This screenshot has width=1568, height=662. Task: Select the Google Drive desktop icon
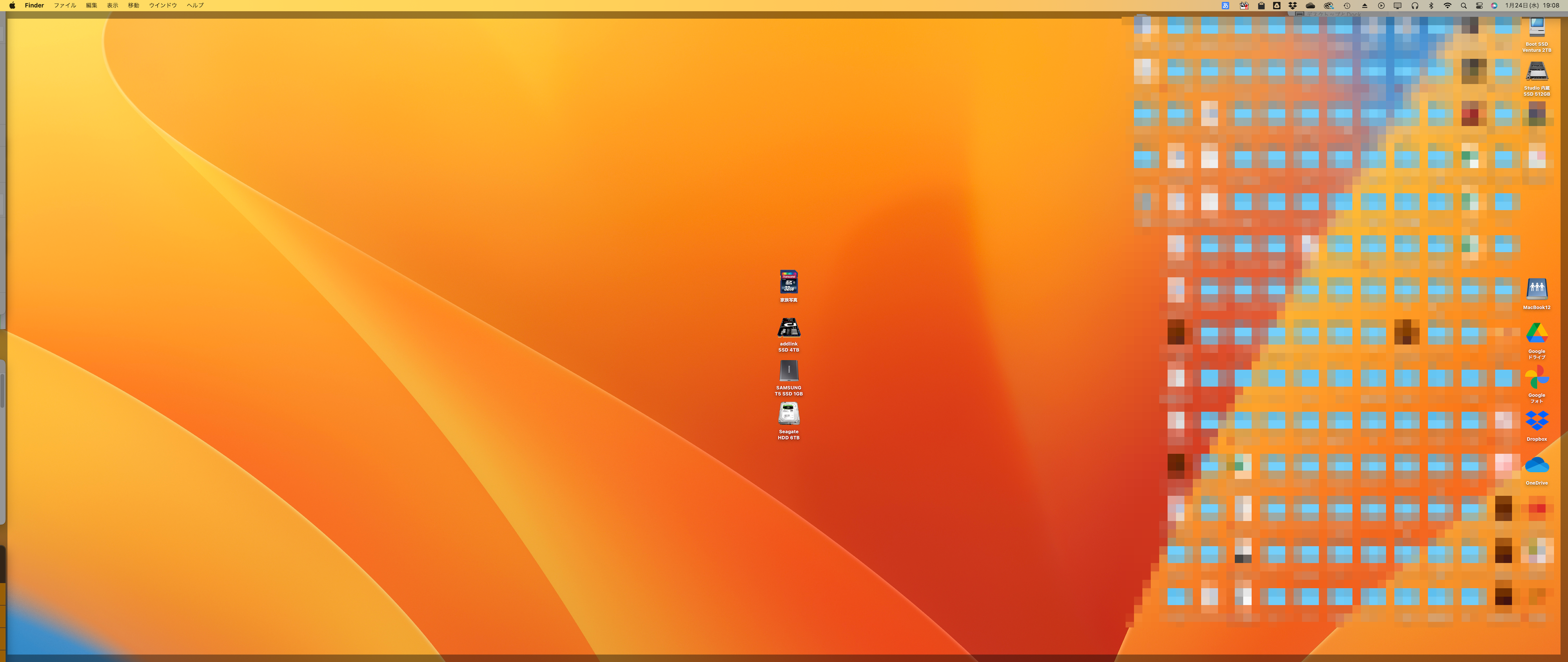pos(1536,333)
